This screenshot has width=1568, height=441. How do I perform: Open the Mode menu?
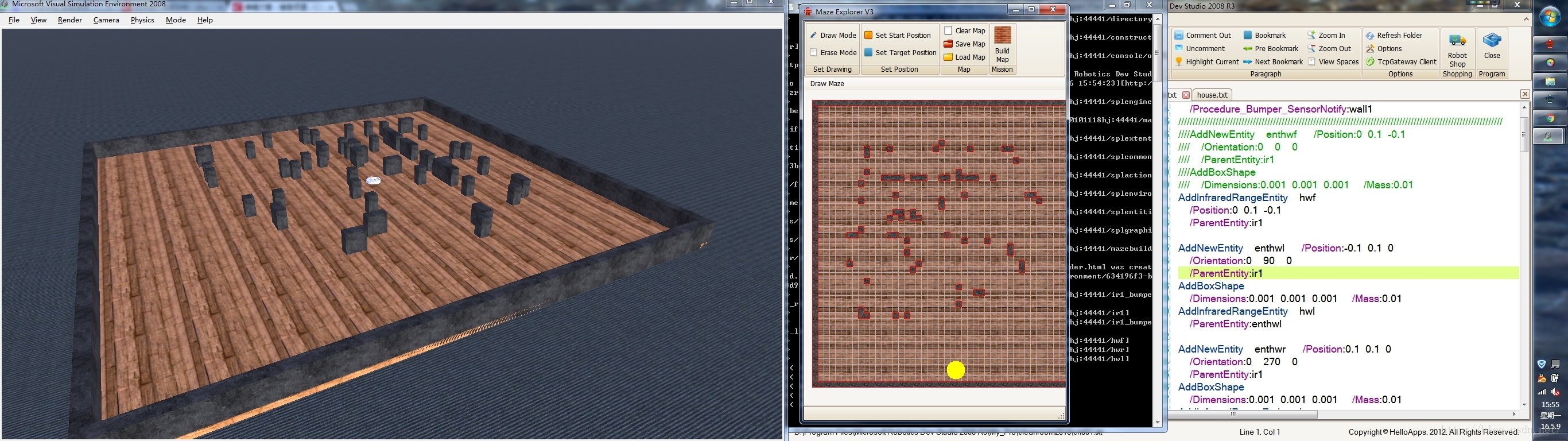(x=176, y=20)
